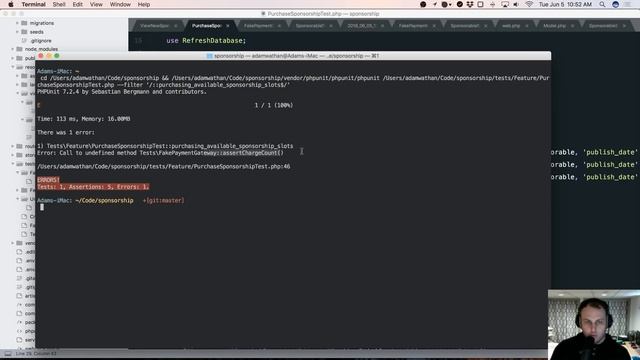Open Dropbox status icon in menu bar
640x360 pixels.
(x=470, y=4)
